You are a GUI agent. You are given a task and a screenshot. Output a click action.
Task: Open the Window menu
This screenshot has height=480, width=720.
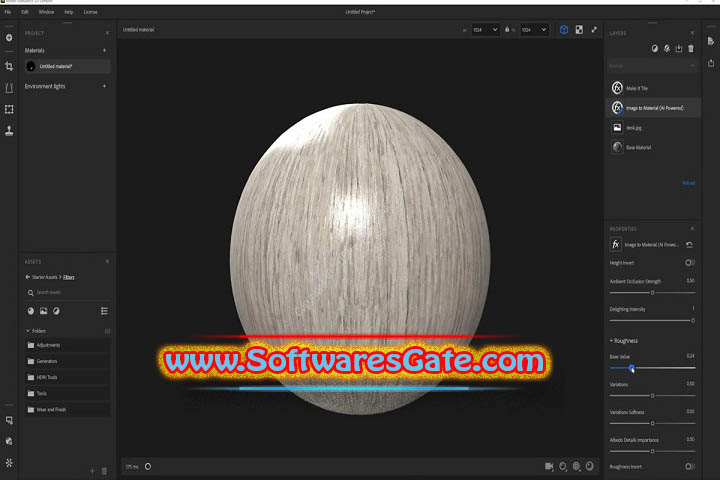[46, 12]
